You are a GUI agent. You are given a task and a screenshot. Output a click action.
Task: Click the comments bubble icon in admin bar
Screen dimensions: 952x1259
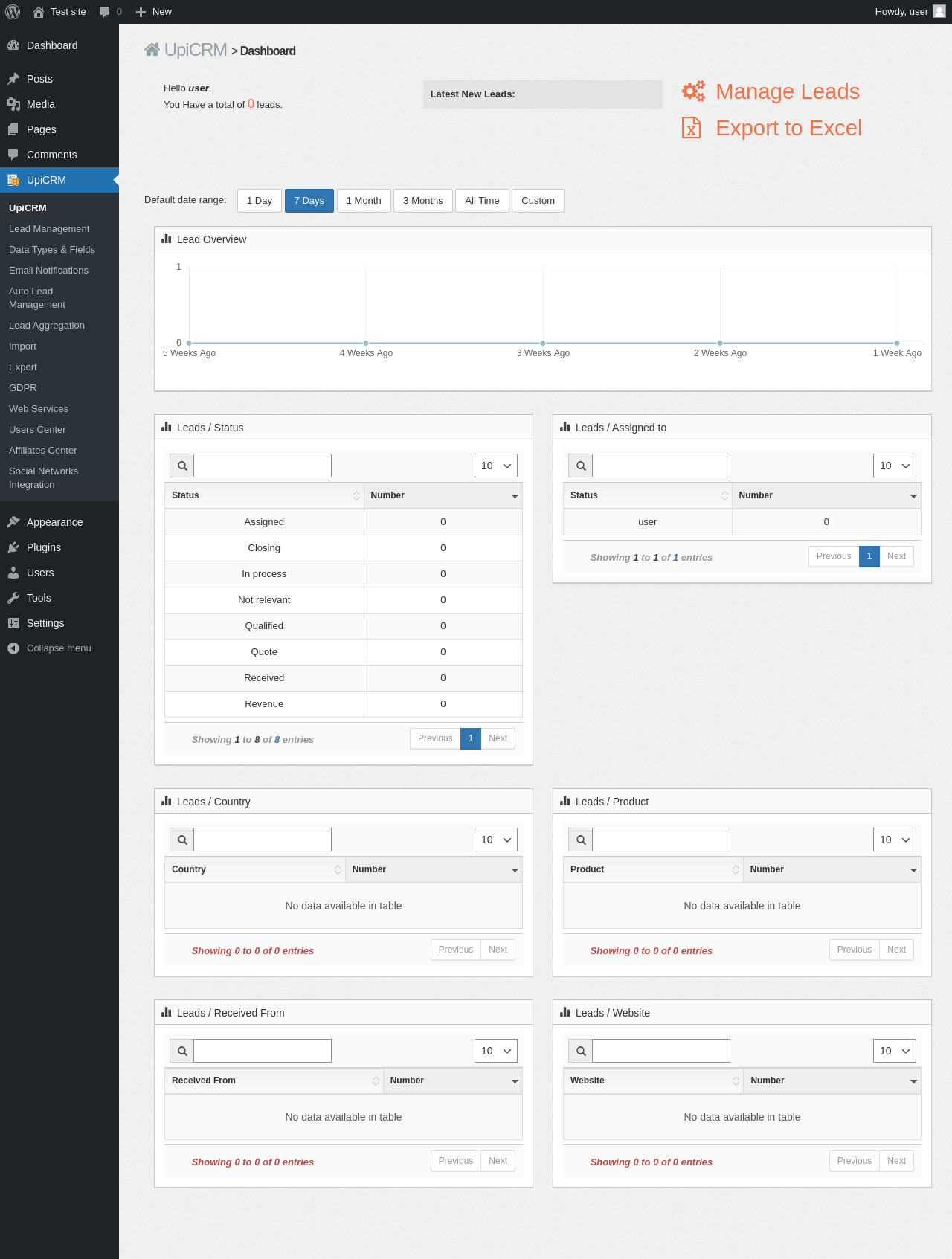[x=104, y=12]
